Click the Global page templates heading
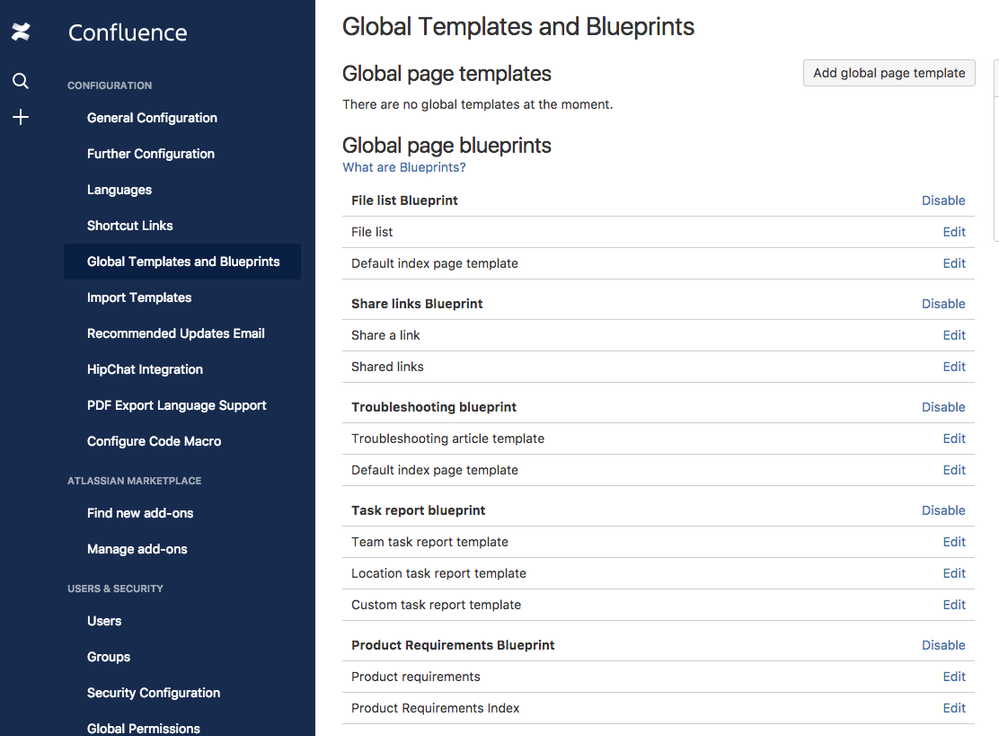The width and height of the screenshot is (999, 736). [447, 74]
